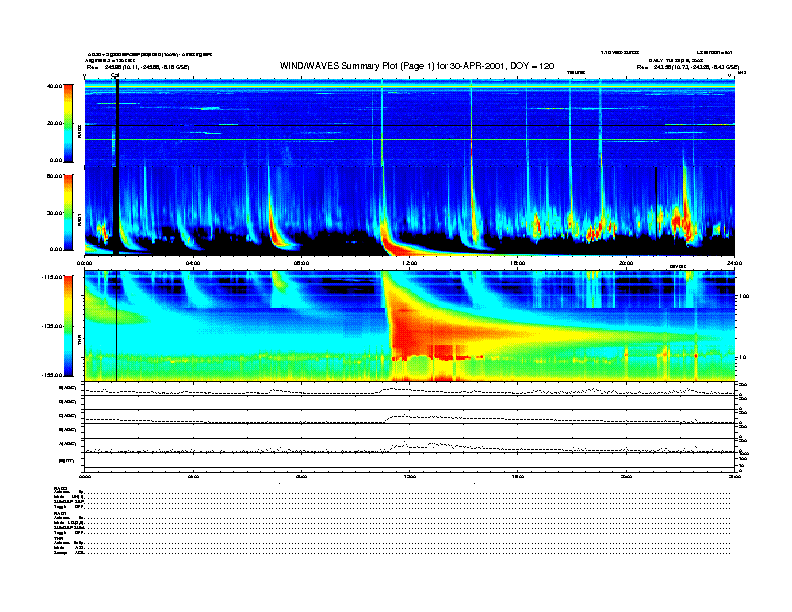The width and height of the screenshot is (792, 612).
Task: Select the 10 label on the TNR right axis
Action: point(744,358)
